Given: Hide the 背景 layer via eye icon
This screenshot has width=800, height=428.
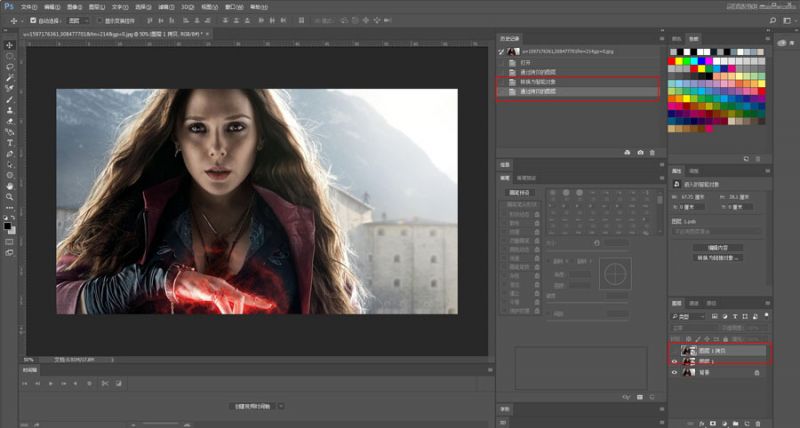Looking at the screenshot, I should point(673,372).
